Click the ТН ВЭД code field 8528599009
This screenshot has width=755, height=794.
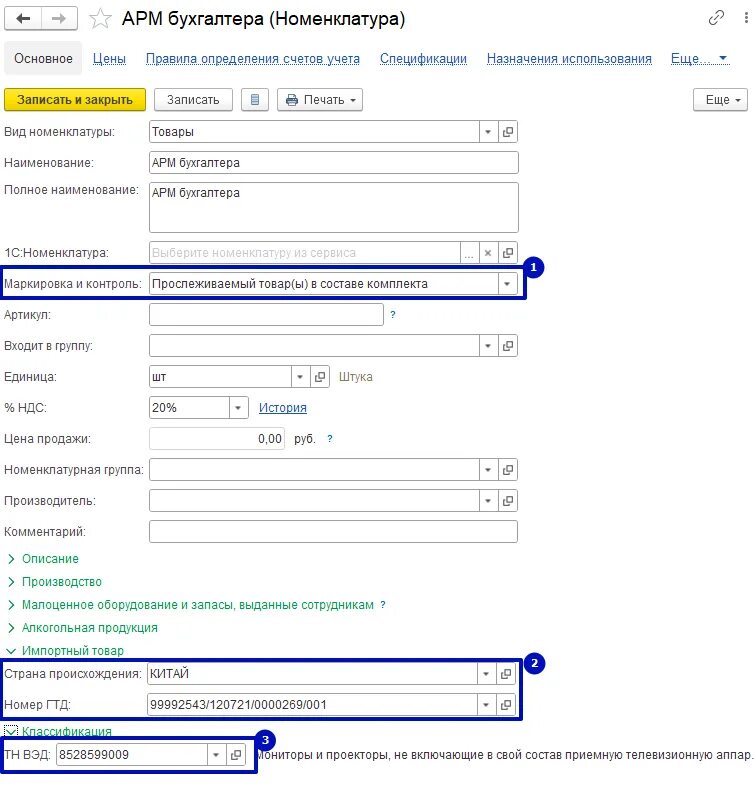coord(132,755)
